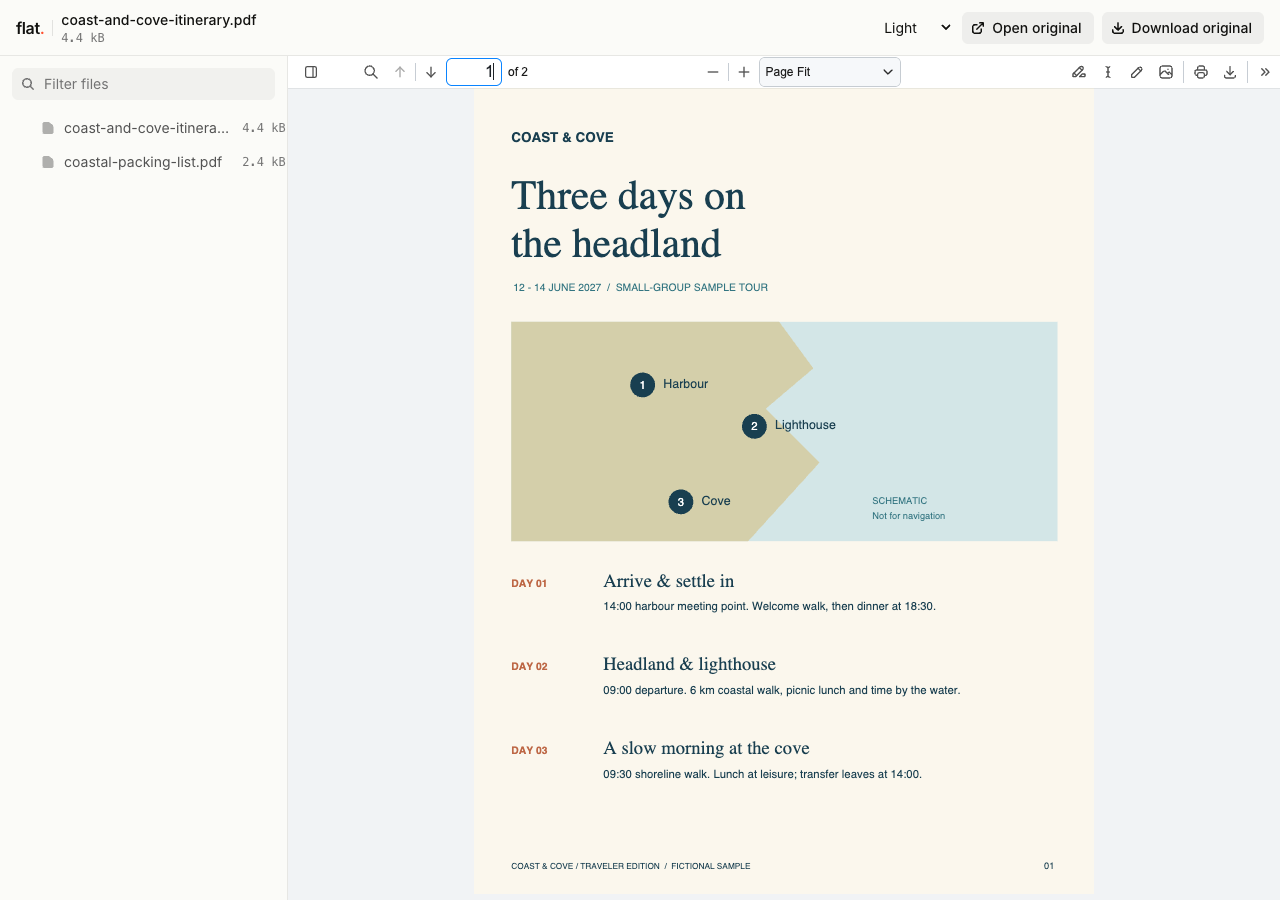
Task: Click the '09:00 departure' description line
Action: pyautogui.click(x=781, y=690)
